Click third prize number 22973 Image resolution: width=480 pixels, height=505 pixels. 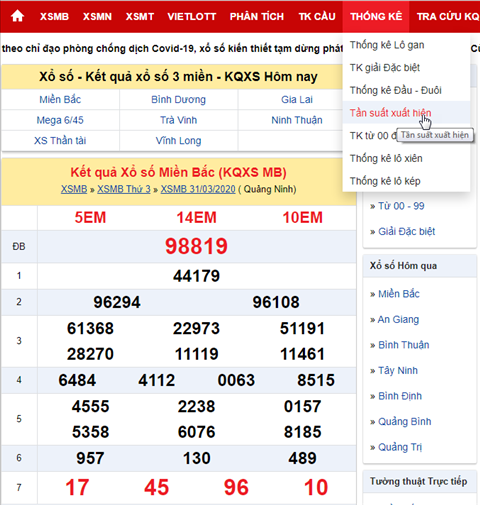click(196, 328)
